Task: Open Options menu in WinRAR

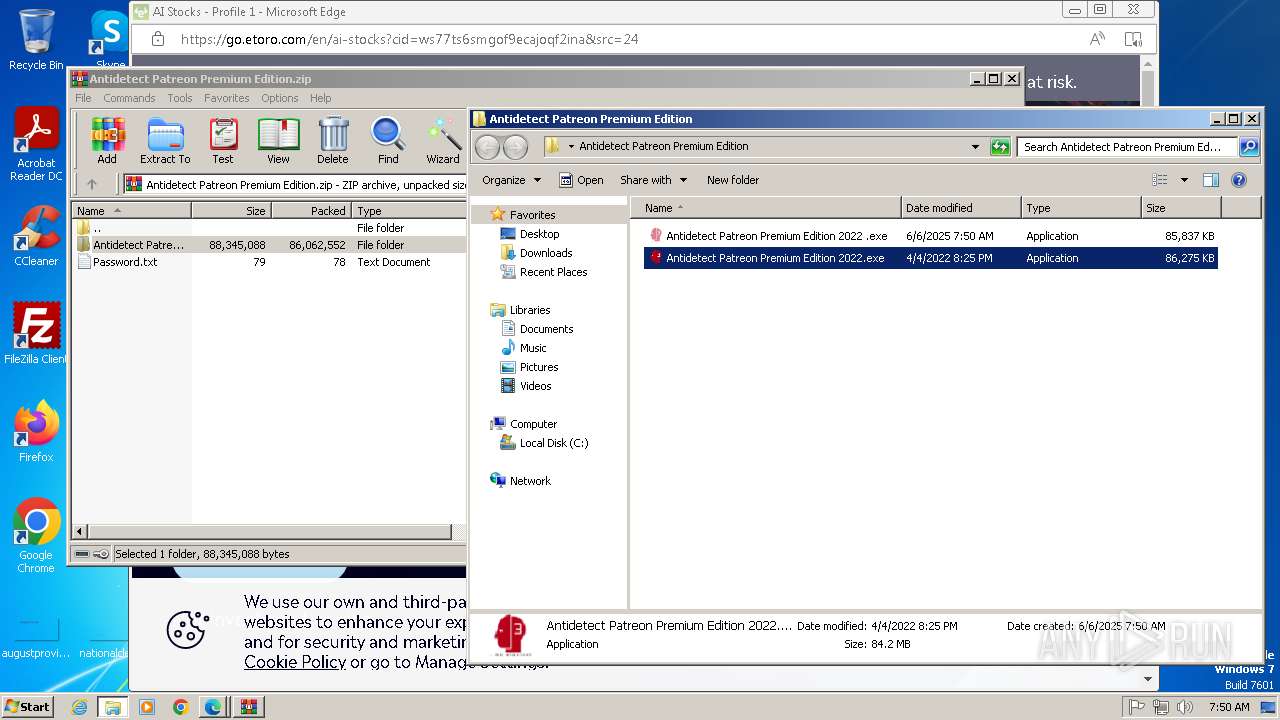Action: (280, 98)
